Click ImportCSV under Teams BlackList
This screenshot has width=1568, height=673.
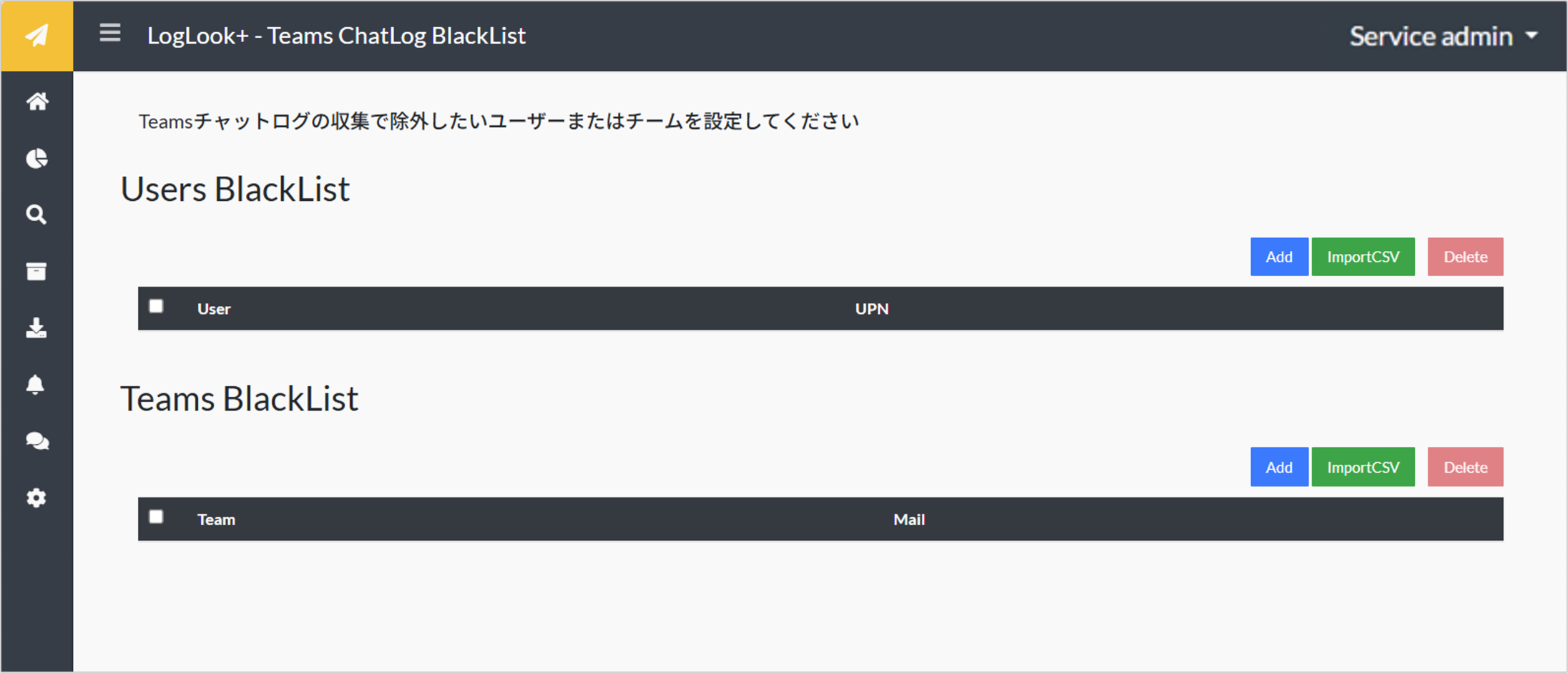click(x=1363, y=467)
